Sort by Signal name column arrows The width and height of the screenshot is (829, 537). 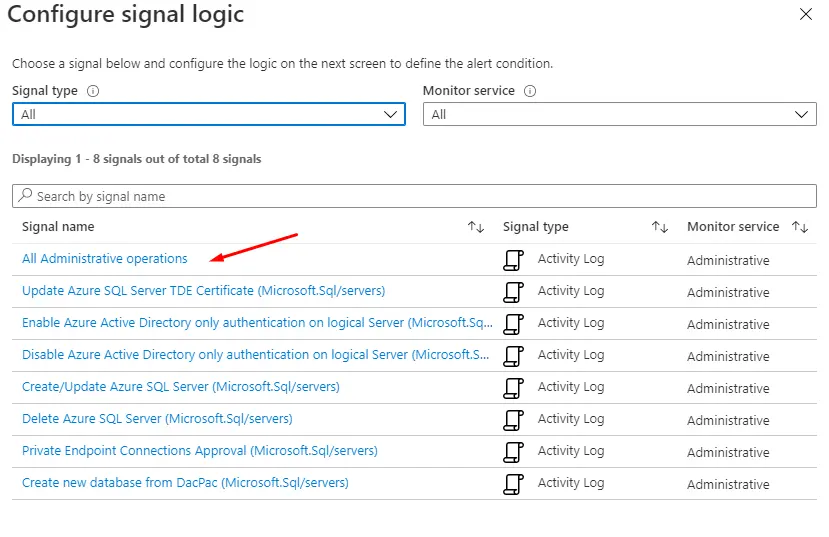(476, 227)
